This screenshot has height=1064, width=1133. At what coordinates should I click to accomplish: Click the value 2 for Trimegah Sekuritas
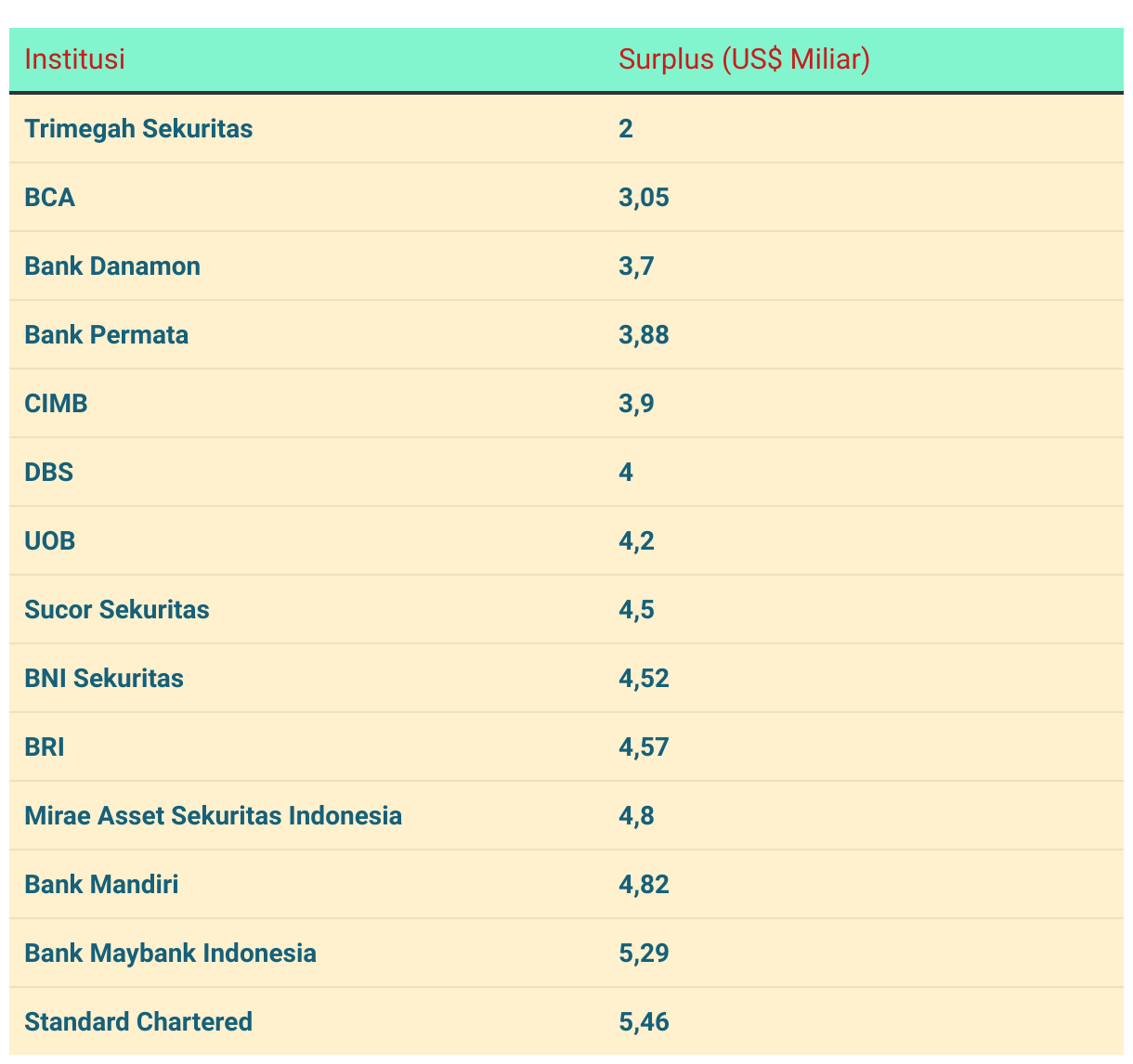(x=626, y=128)
